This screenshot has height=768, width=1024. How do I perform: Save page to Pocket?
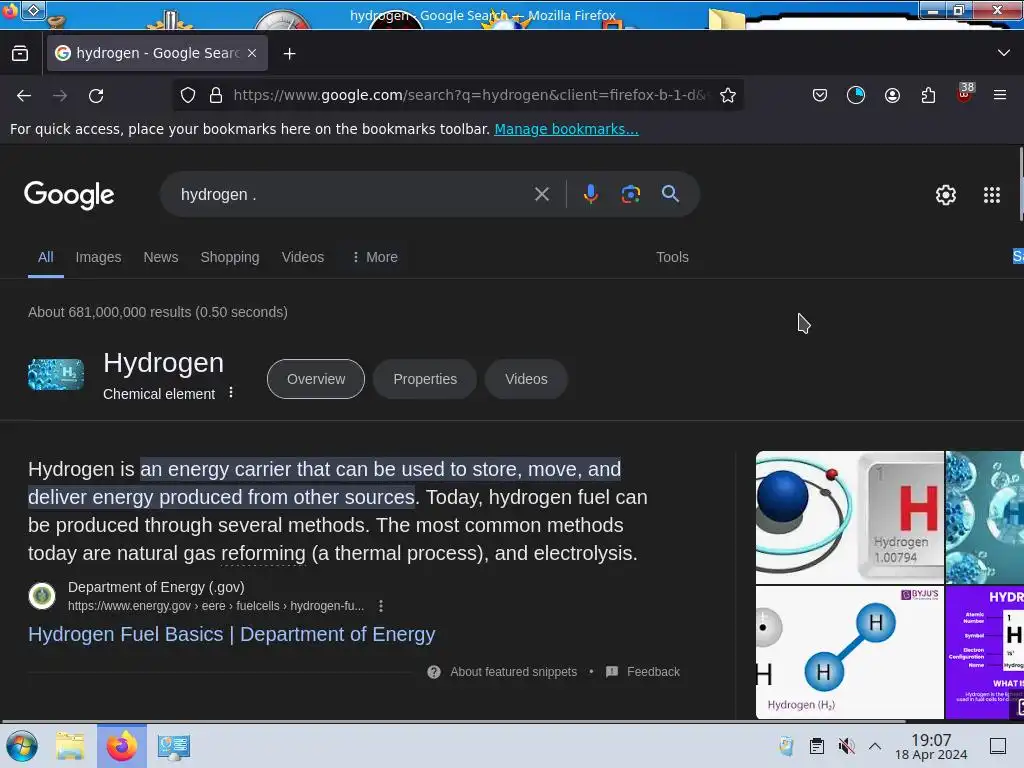pyautogui.click(x=820, y=95)
